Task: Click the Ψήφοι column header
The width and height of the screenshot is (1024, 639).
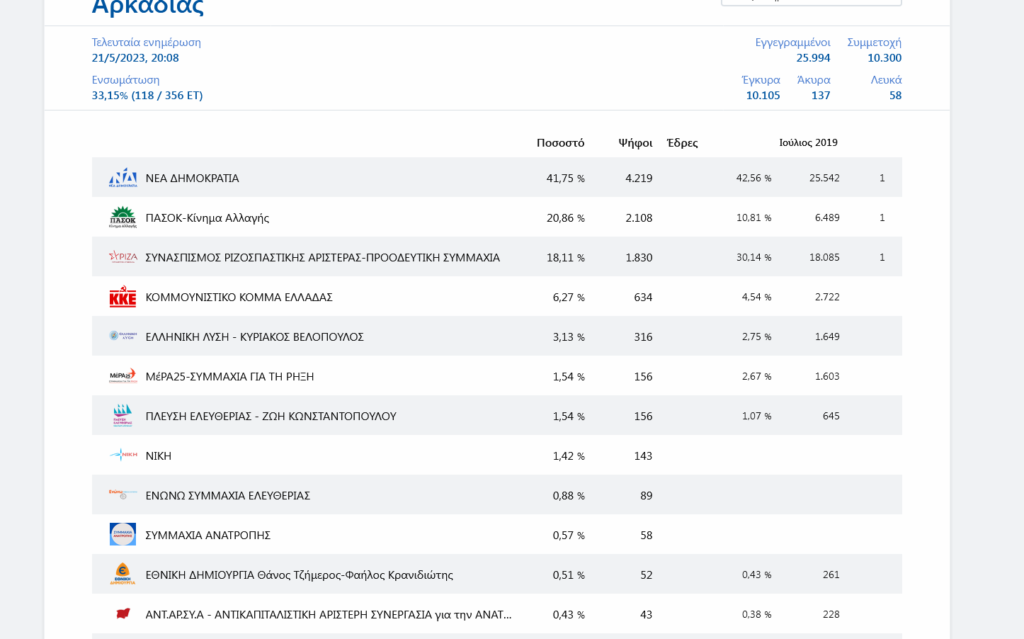Action: click(635, 143)
